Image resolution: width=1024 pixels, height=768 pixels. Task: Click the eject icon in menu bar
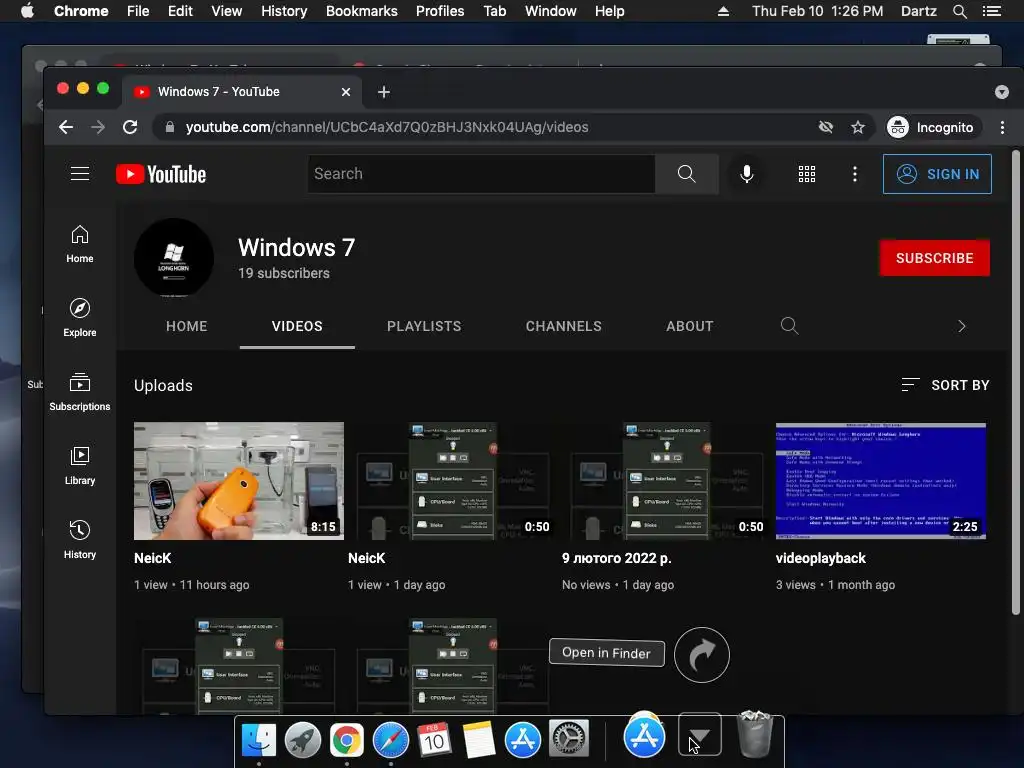[x=723, y=11]
